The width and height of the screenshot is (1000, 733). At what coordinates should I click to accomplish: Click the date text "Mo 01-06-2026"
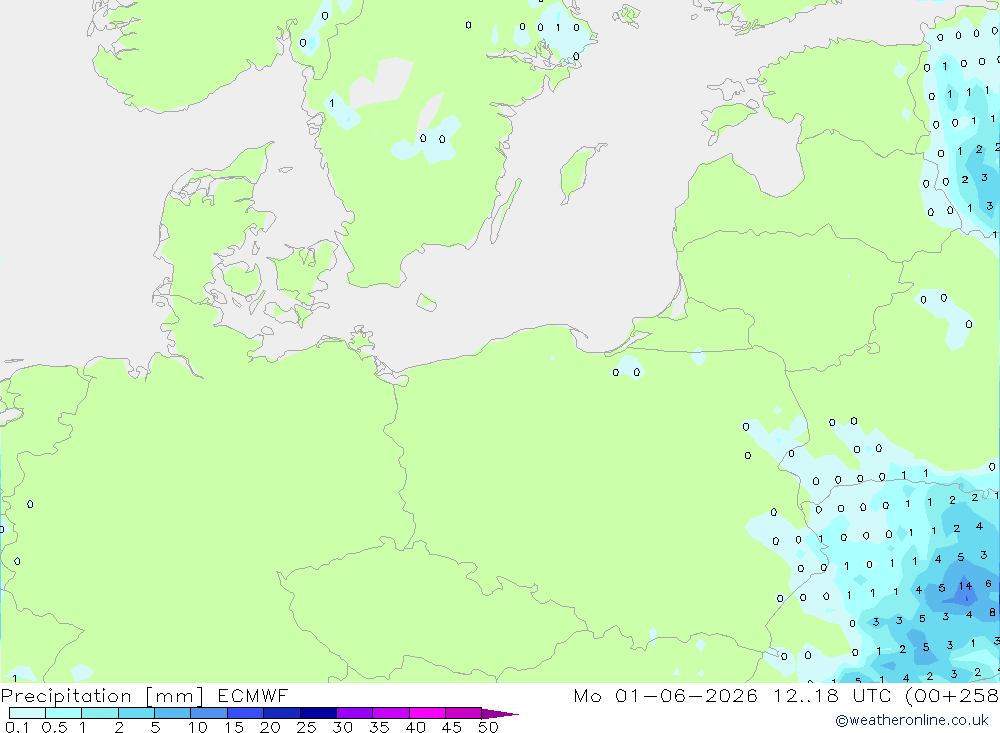pos(666,695)
